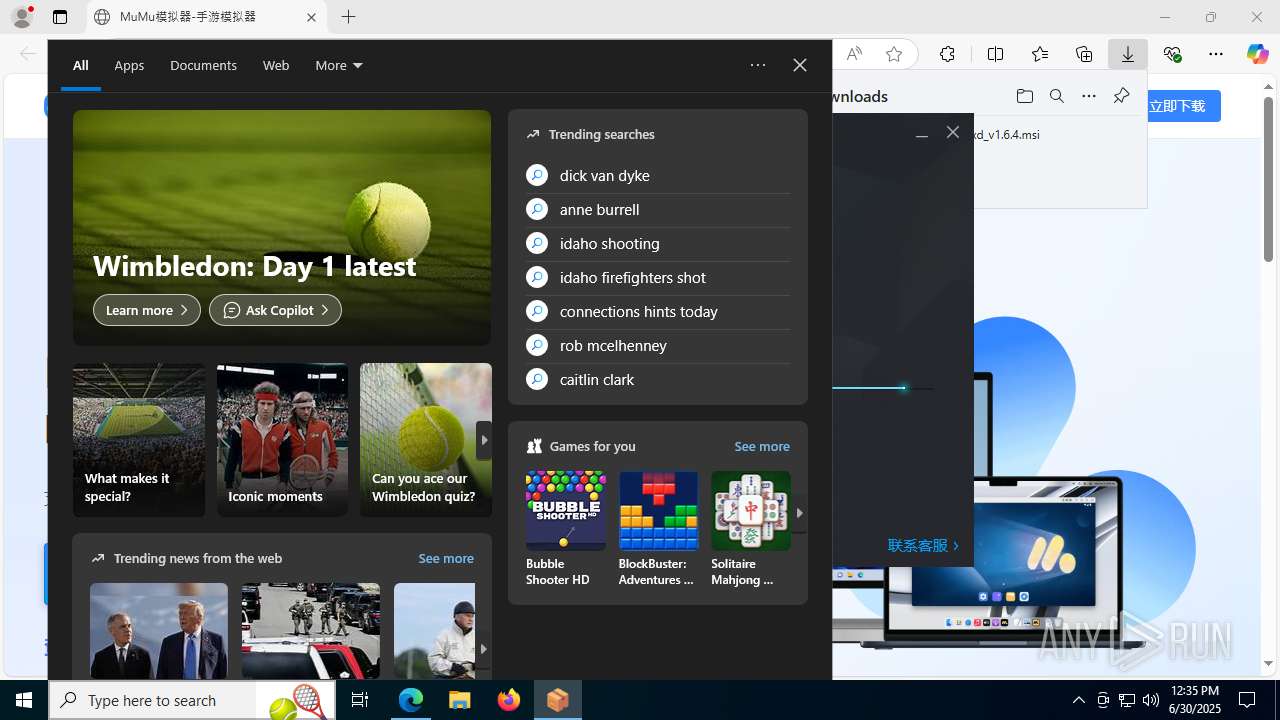This screenshot has width=1280, height=720.
Task: Search trending topic rob mcelhenney
Action: point(658,345)
